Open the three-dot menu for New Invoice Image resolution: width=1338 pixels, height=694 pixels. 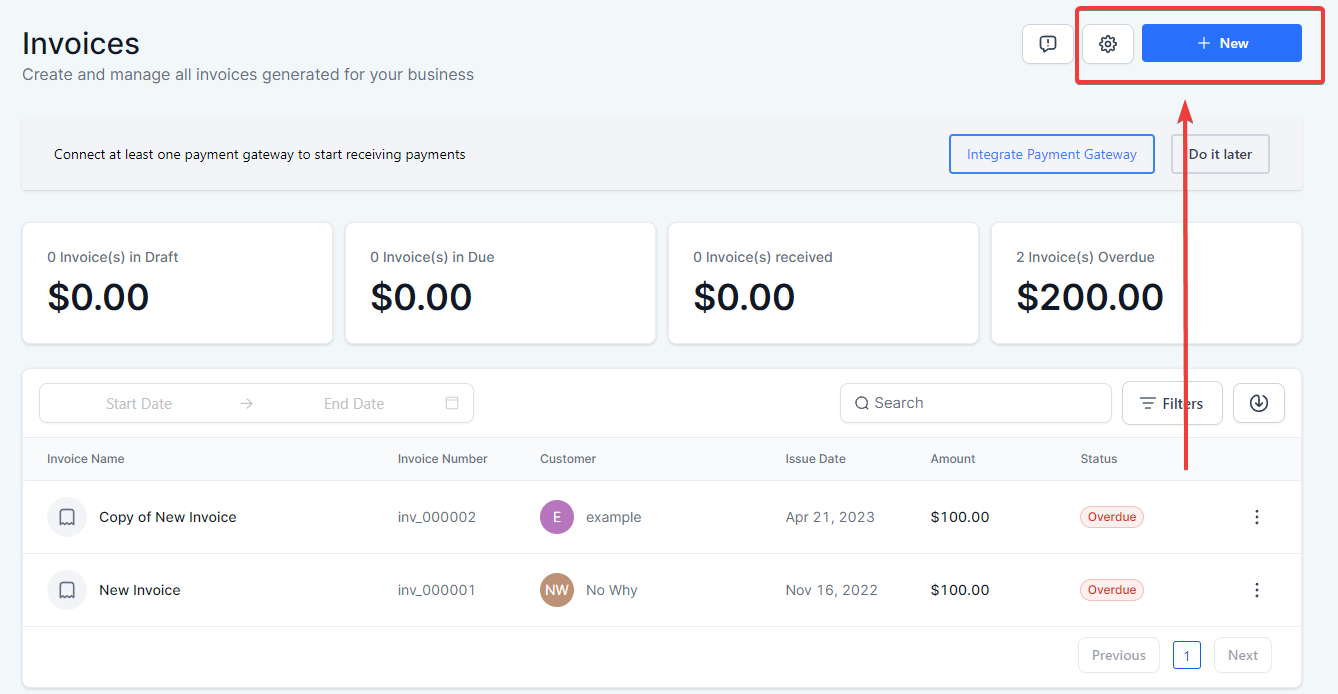click(x=1257, y=590)
